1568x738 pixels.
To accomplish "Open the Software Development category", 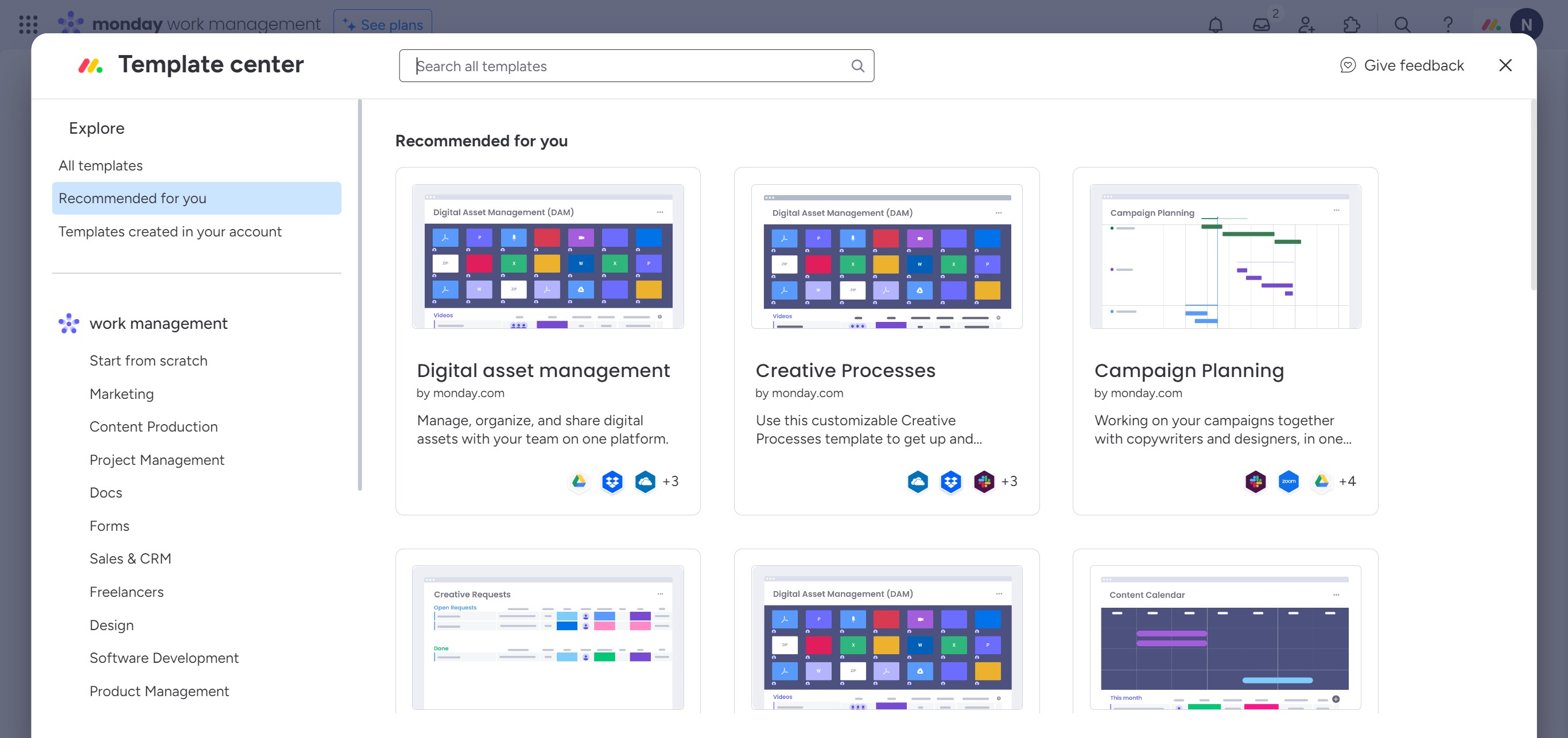I will (x=164, y=658).
